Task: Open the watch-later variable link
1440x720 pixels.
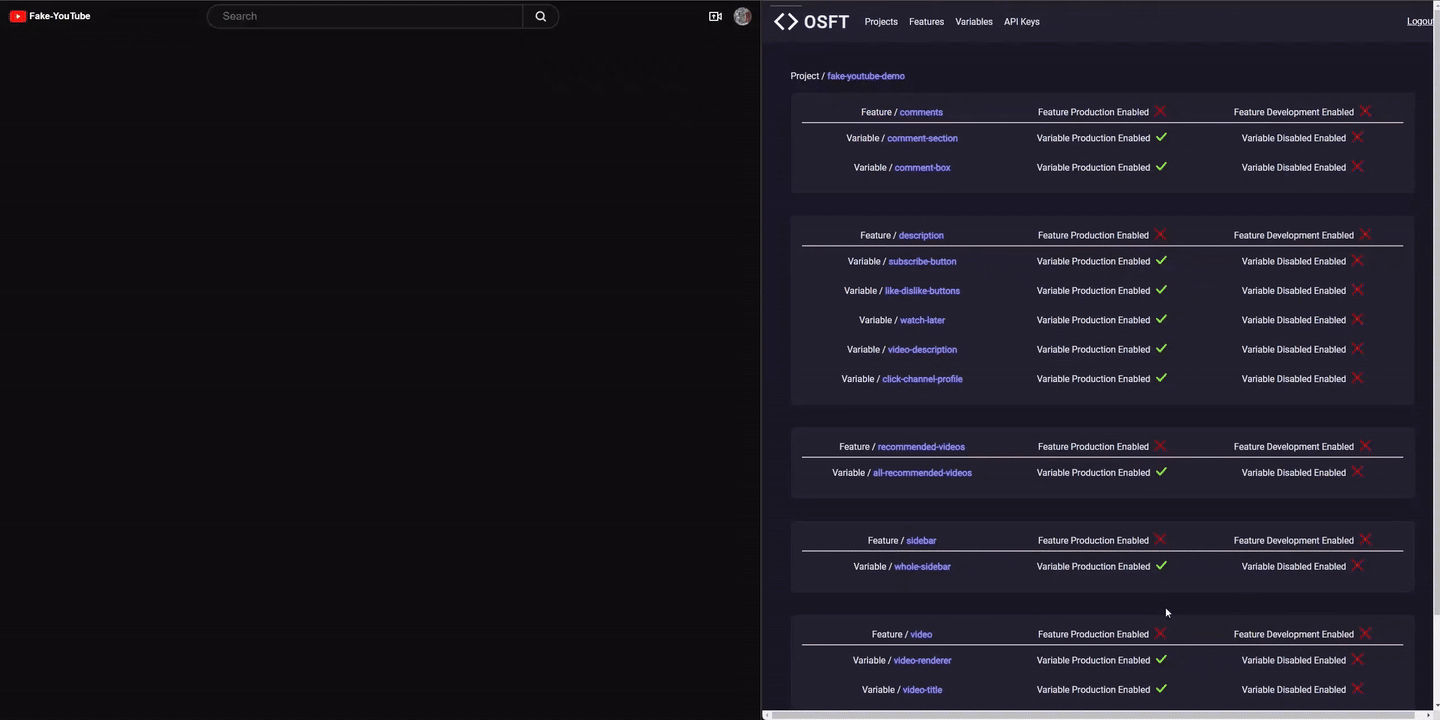Action: [922, 320]
